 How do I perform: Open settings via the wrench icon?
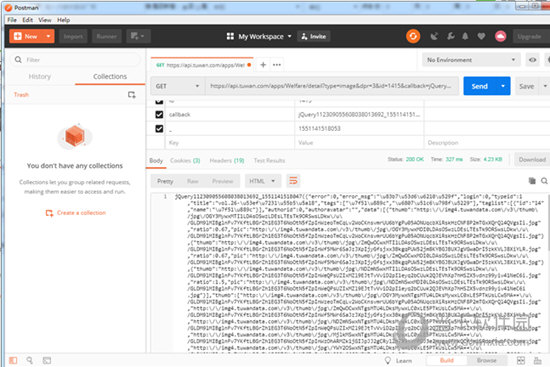(x=451, y=36)
